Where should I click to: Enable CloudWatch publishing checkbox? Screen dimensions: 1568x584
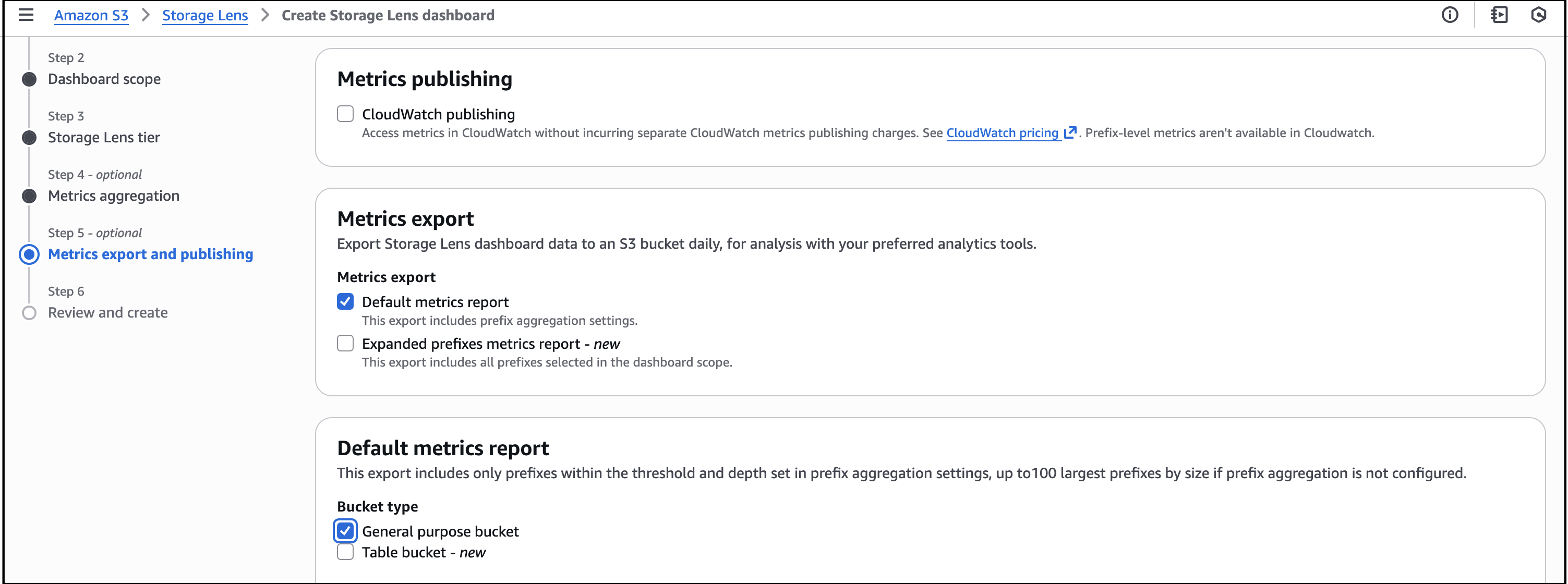click(x=345, y=114)
